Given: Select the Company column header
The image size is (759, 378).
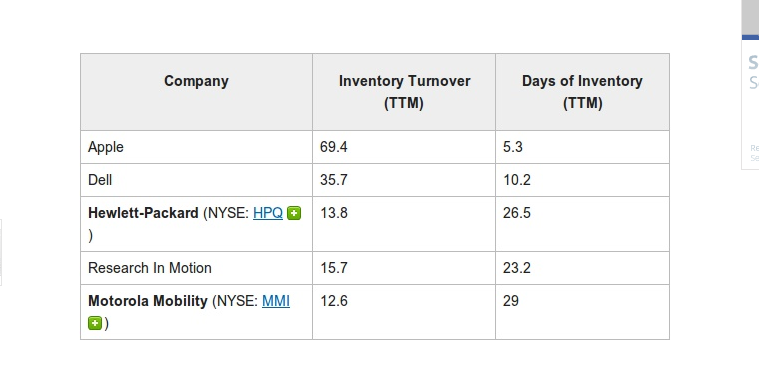Looking at the screenshot, I should (196, 81).
